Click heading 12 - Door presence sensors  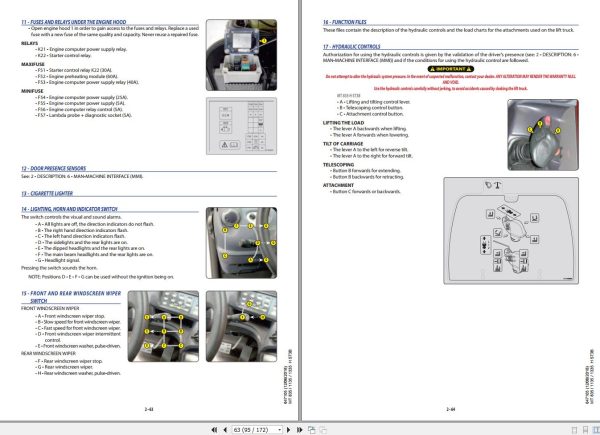(54, 168)
